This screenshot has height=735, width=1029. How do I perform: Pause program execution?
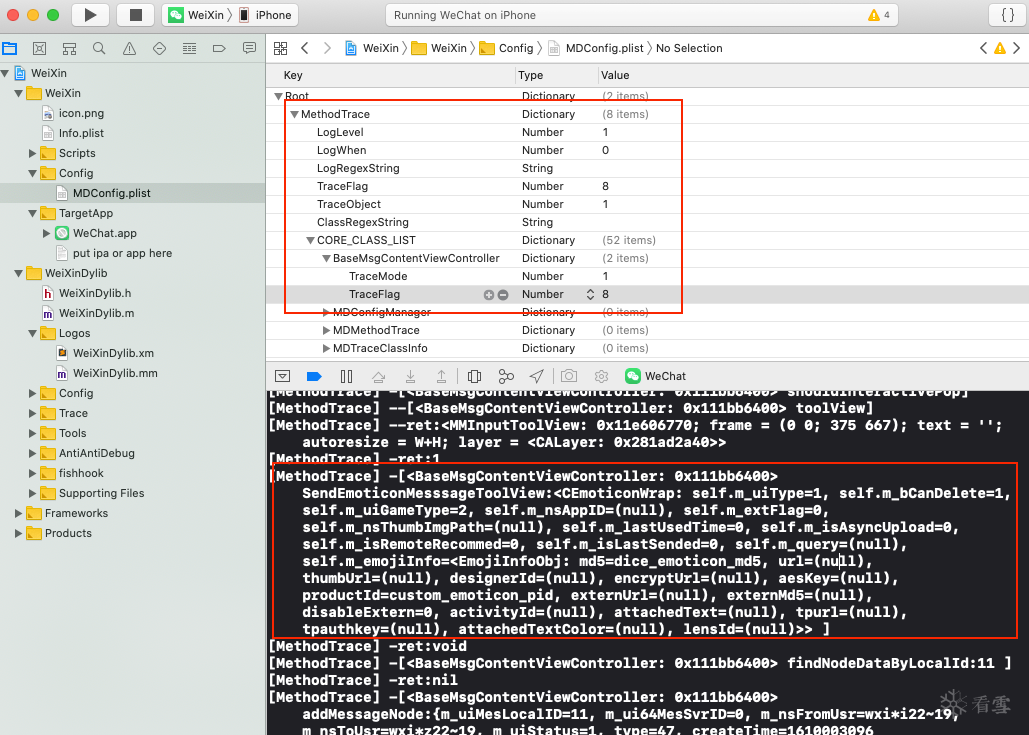pos(346,376)
